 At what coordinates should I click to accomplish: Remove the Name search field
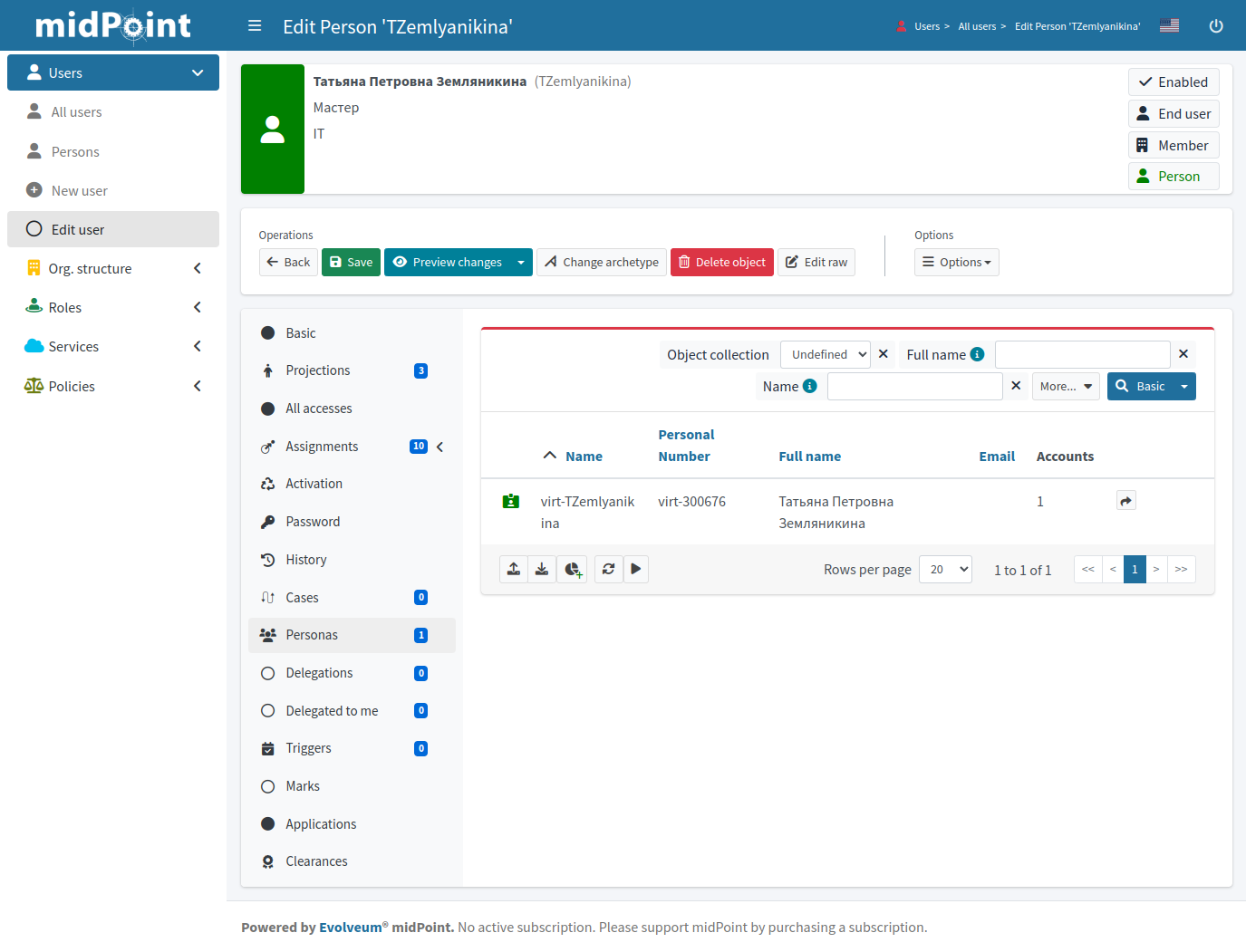1016,386
